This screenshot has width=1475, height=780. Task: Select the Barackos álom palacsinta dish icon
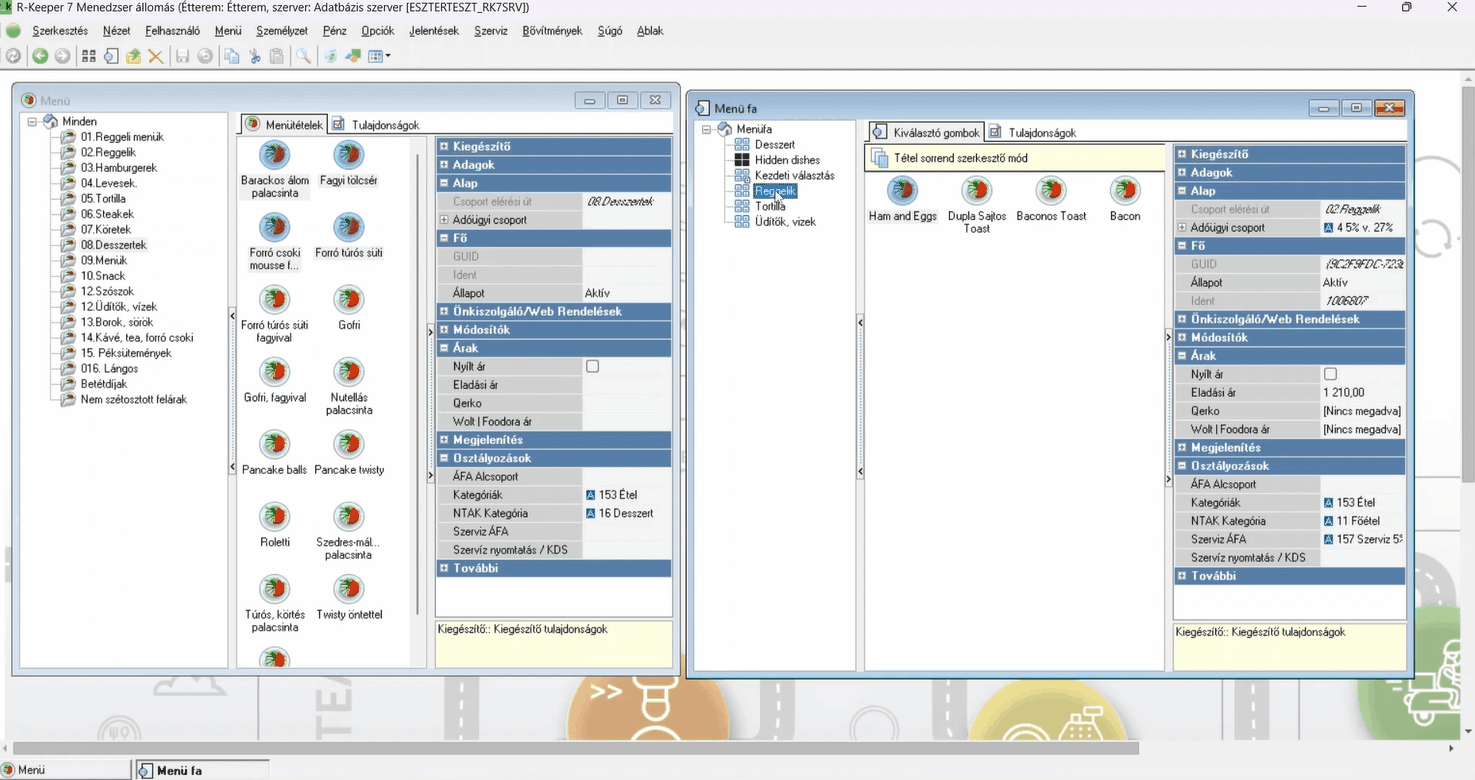click(x=275, y=155)
